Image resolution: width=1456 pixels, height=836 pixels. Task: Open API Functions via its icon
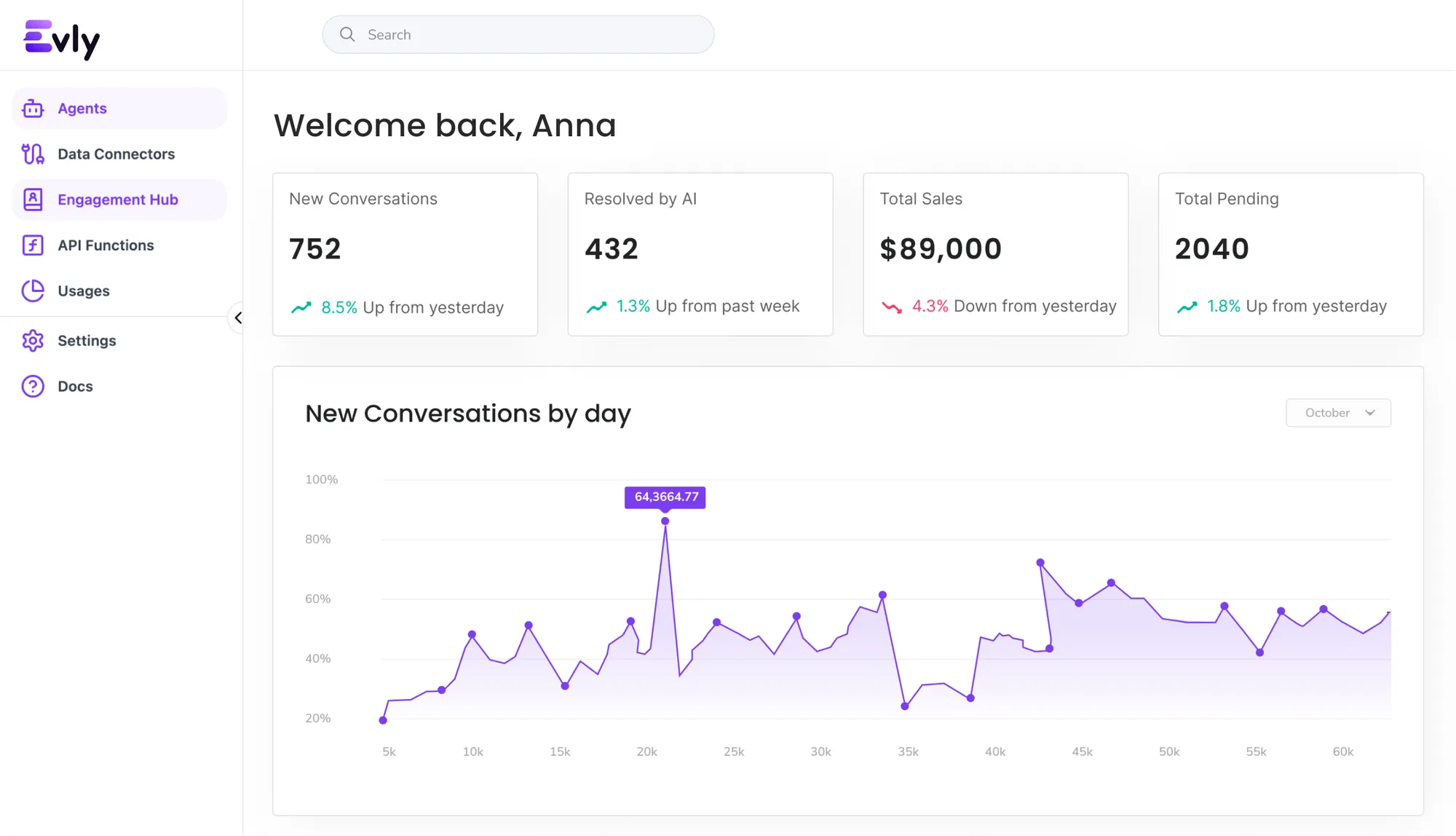32,245
